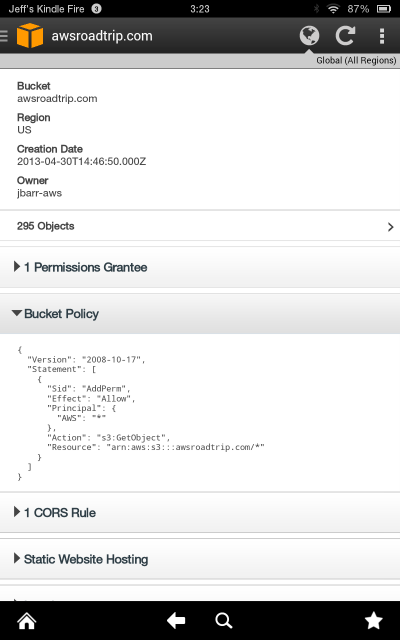Collapse the Bucket Policy section
This screenshot has width=400, height=640.
coord(200,314)
